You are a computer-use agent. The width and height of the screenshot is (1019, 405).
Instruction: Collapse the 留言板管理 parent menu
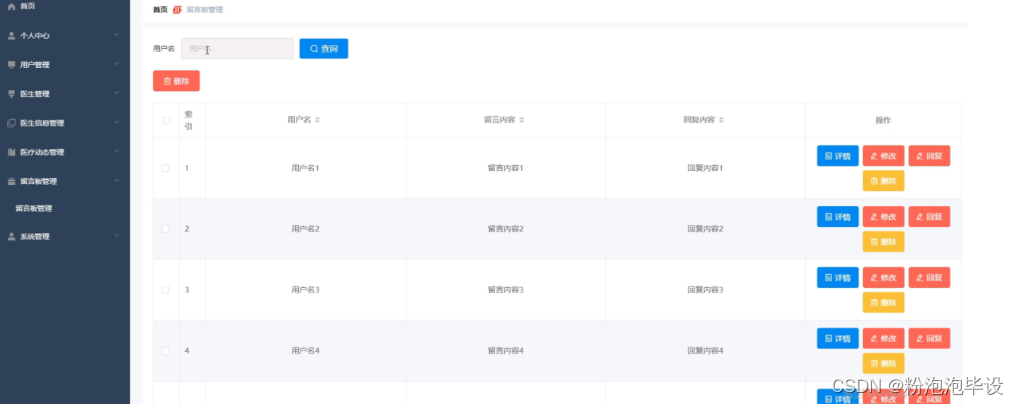(65, 181)
